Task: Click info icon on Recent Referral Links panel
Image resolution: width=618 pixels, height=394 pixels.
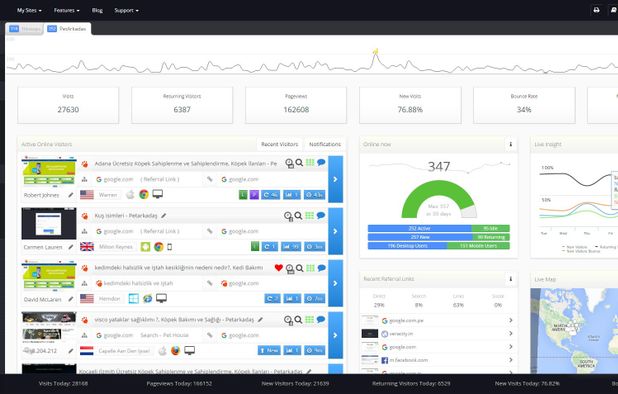Action: [510, 279]
